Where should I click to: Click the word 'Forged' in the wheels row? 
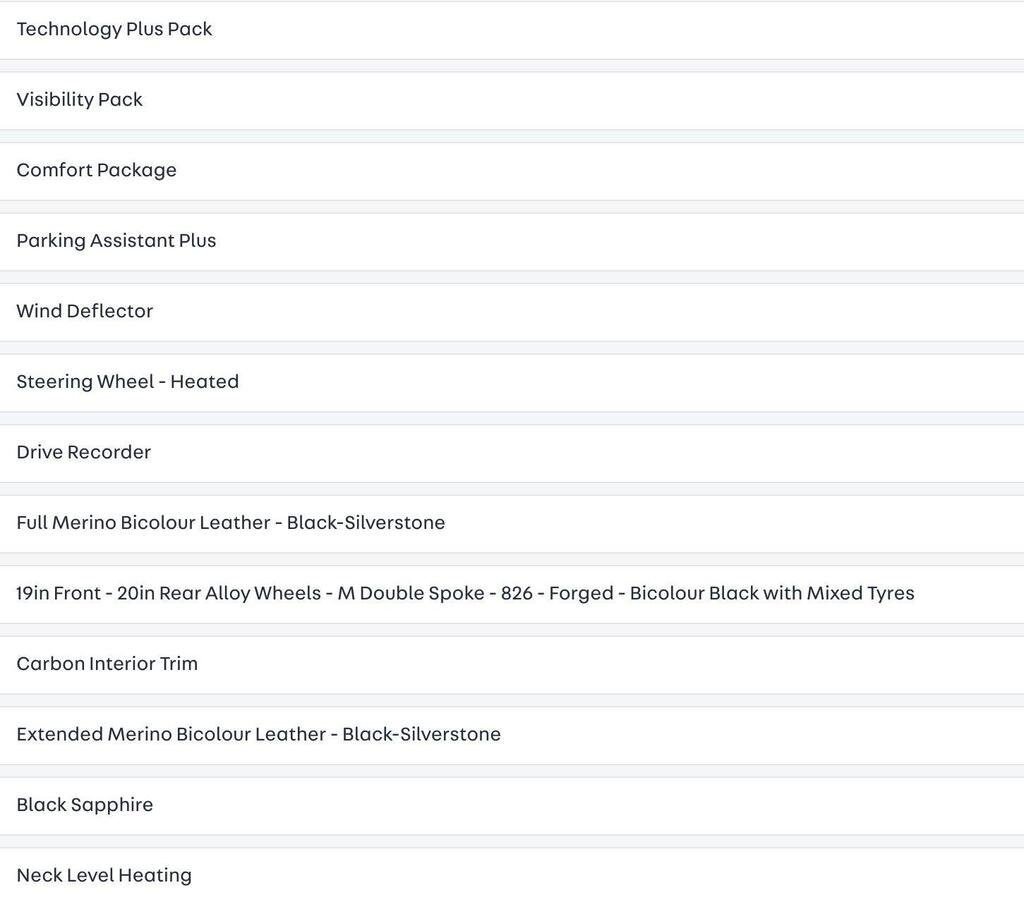point(581,593)
